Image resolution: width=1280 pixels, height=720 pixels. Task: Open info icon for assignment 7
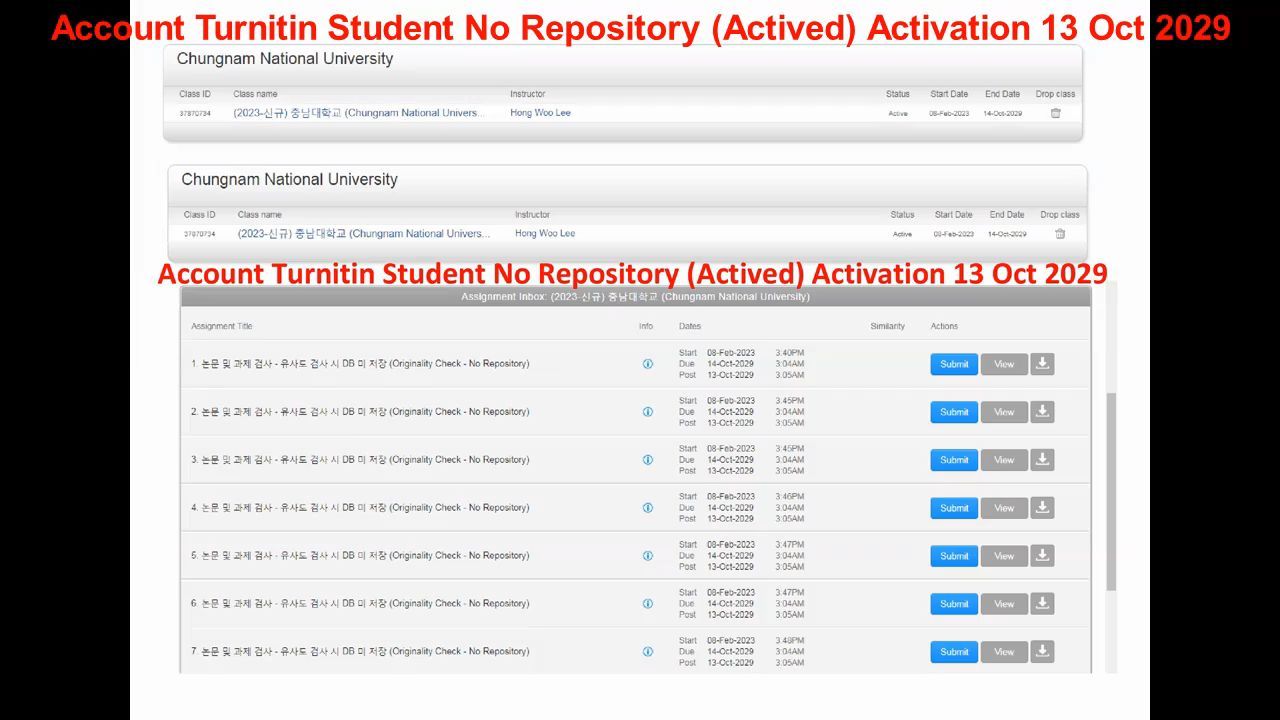648,652
